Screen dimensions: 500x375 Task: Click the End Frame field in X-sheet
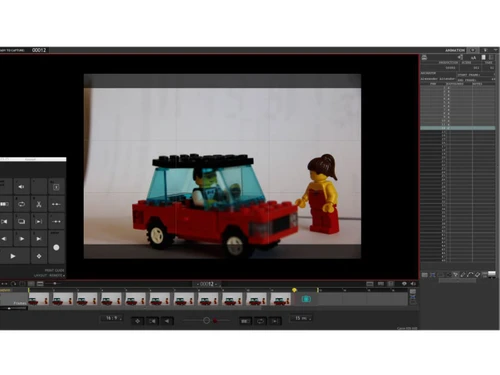click(476, 80)
